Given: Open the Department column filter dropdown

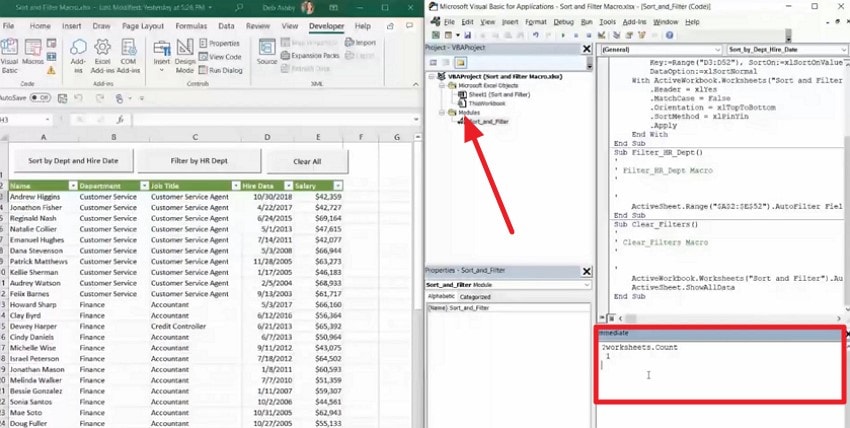Looking at the screenshot, I should point(144,186).
